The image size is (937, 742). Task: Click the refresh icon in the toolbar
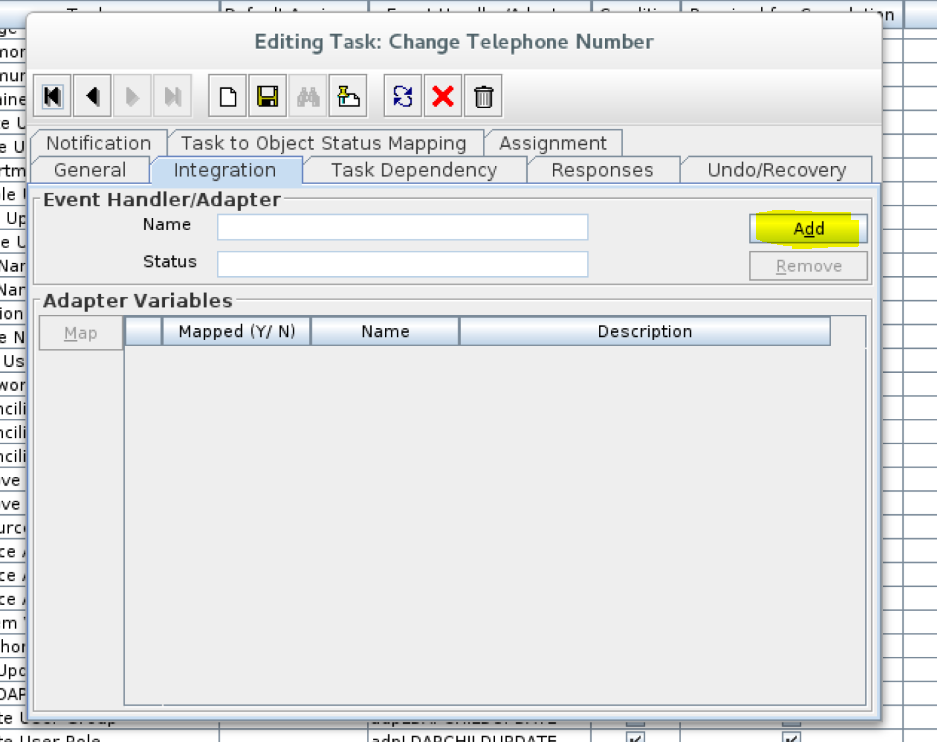click(402, 95)
